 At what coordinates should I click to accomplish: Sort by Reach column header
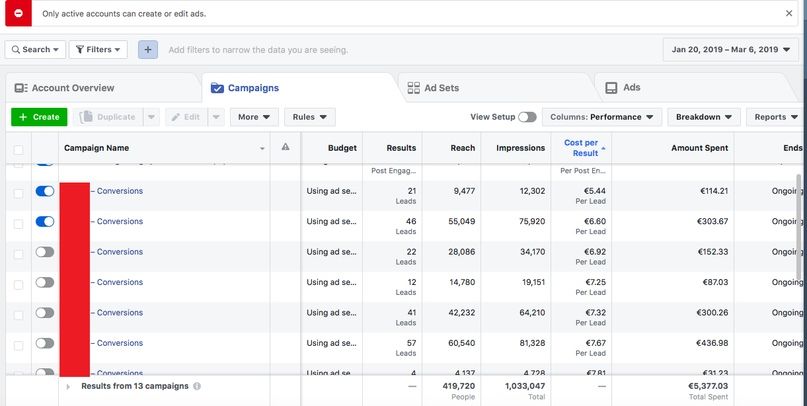point(451,148)
